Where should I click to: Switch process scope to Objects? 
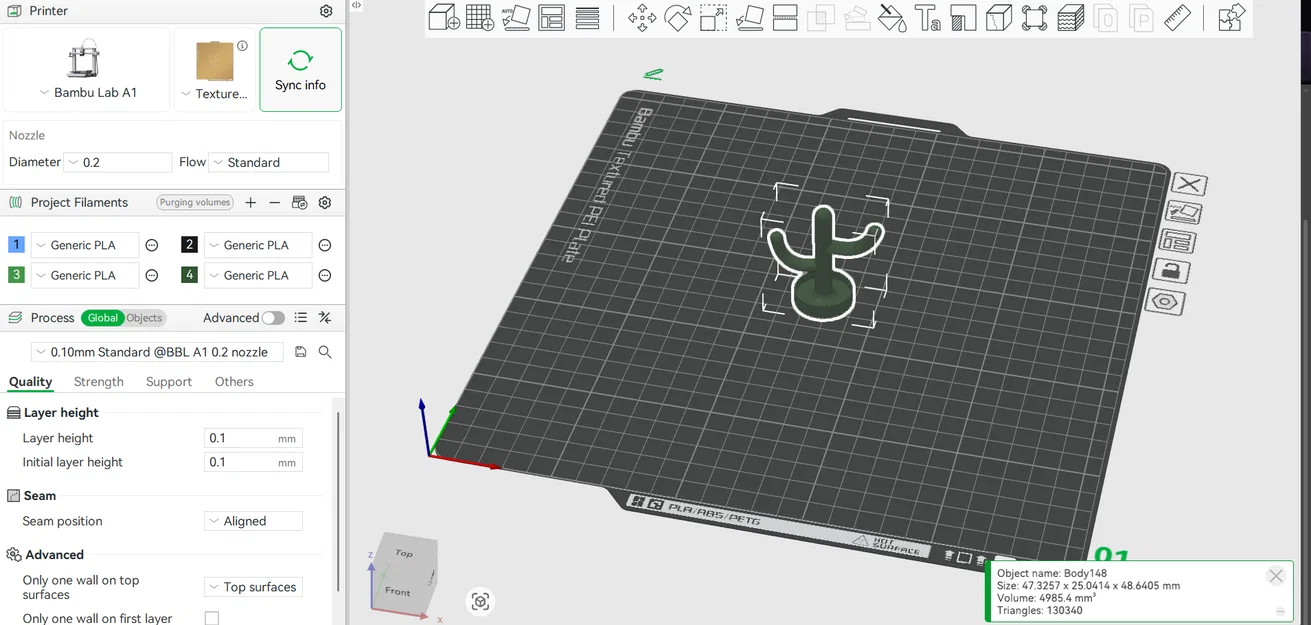tap(144, 318)
